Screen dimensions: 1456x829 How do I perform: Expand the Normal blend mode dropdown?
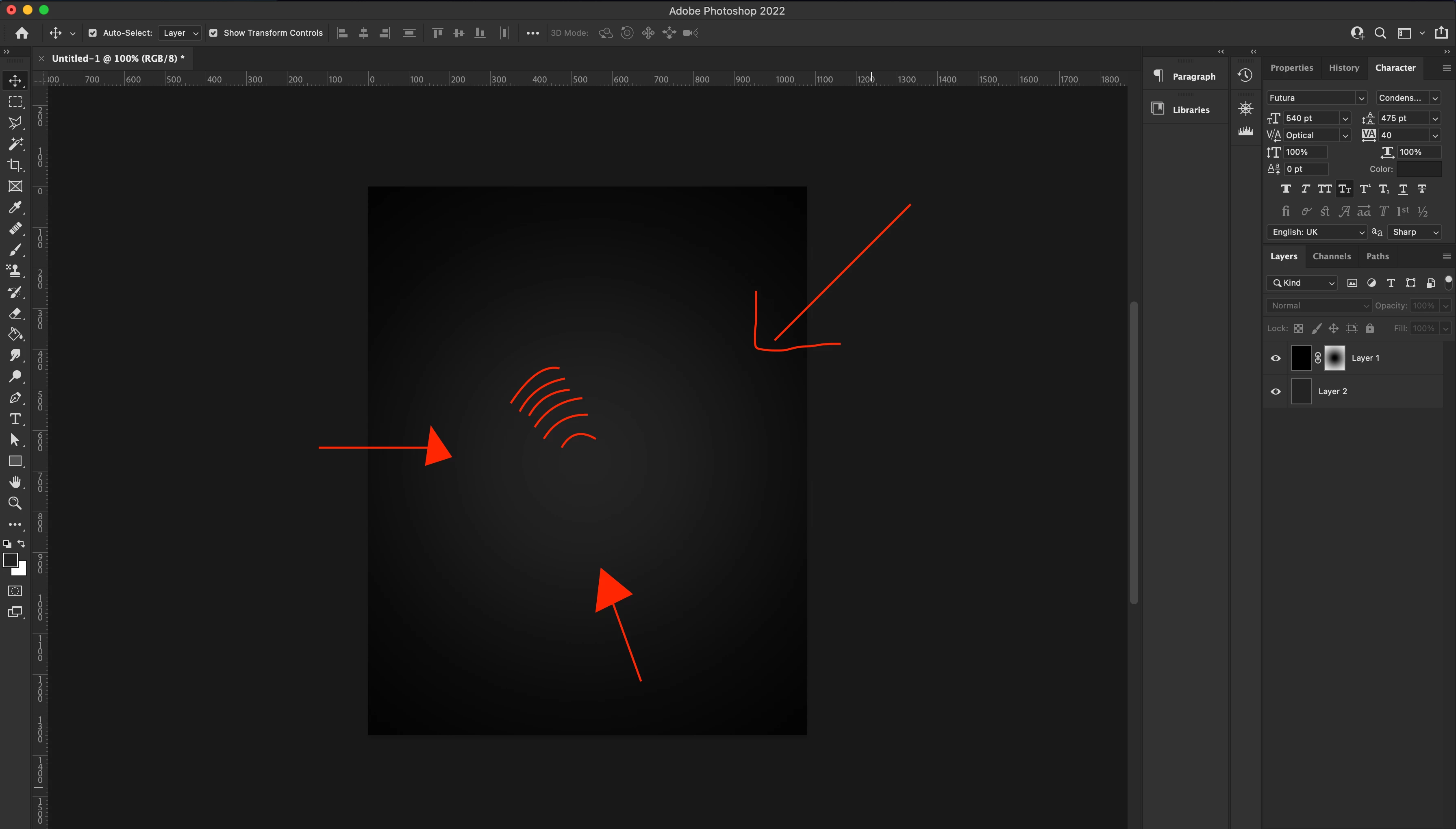(x=1318, y=306)
